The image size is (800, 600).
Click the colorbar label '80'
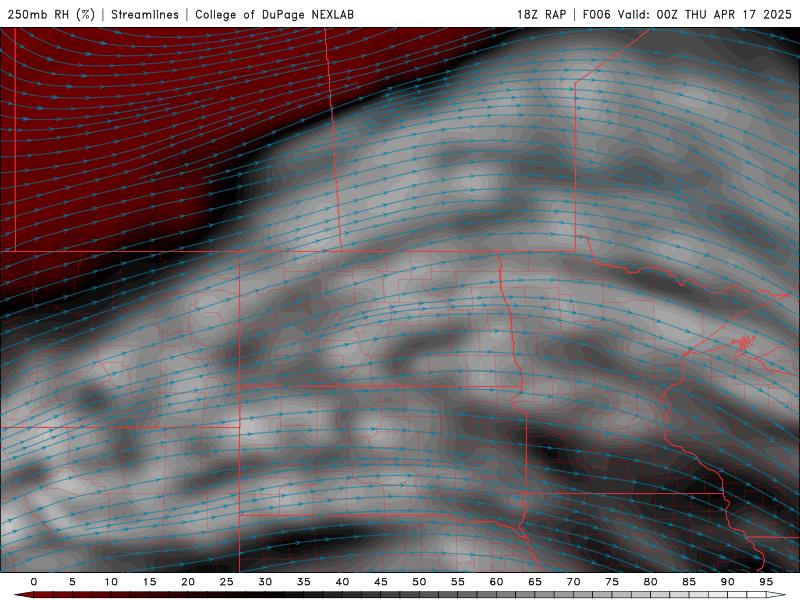tap(651, 582)
